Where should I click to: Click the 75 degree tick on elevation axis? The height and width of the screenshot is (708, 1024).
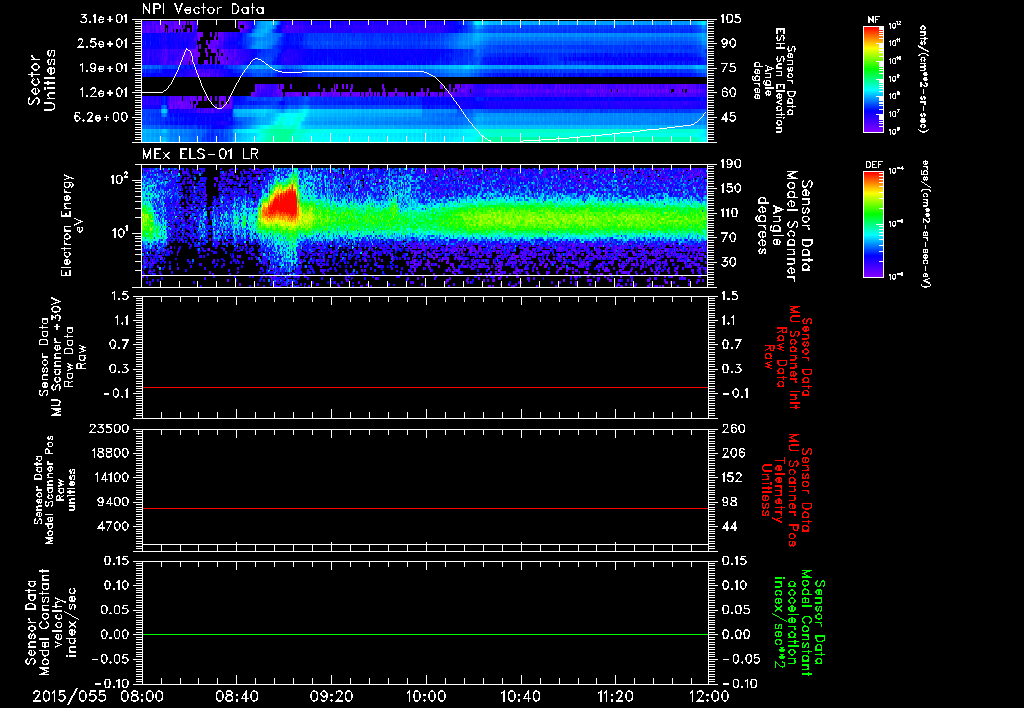[728, 68]
